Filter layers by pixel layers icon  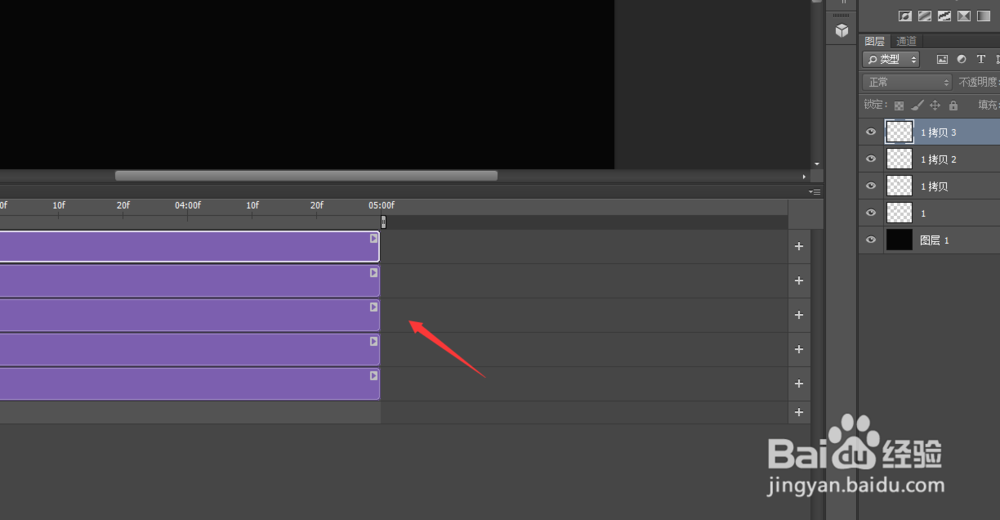coord(942,59)
